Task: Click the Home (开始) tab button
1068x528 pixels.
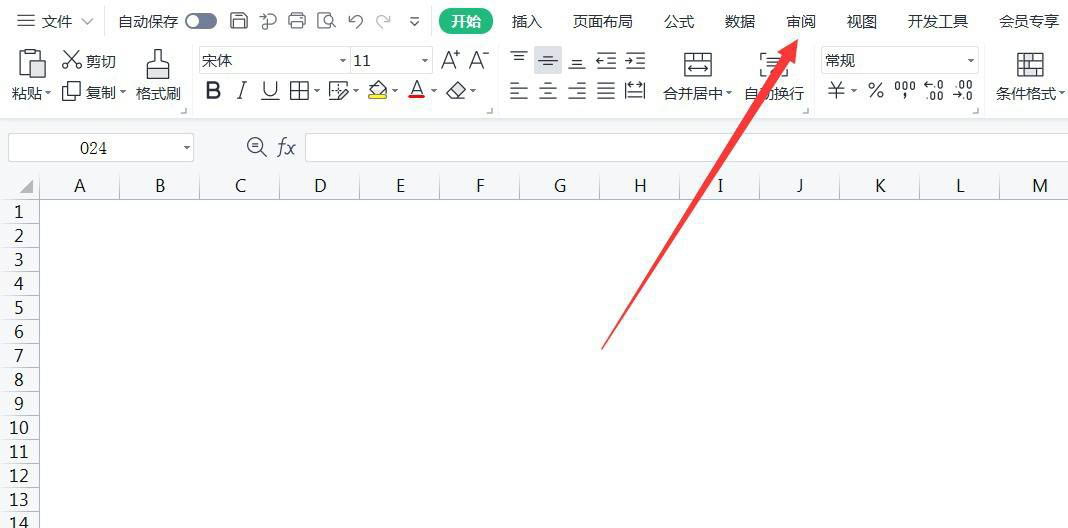Action: pos(466,21)
